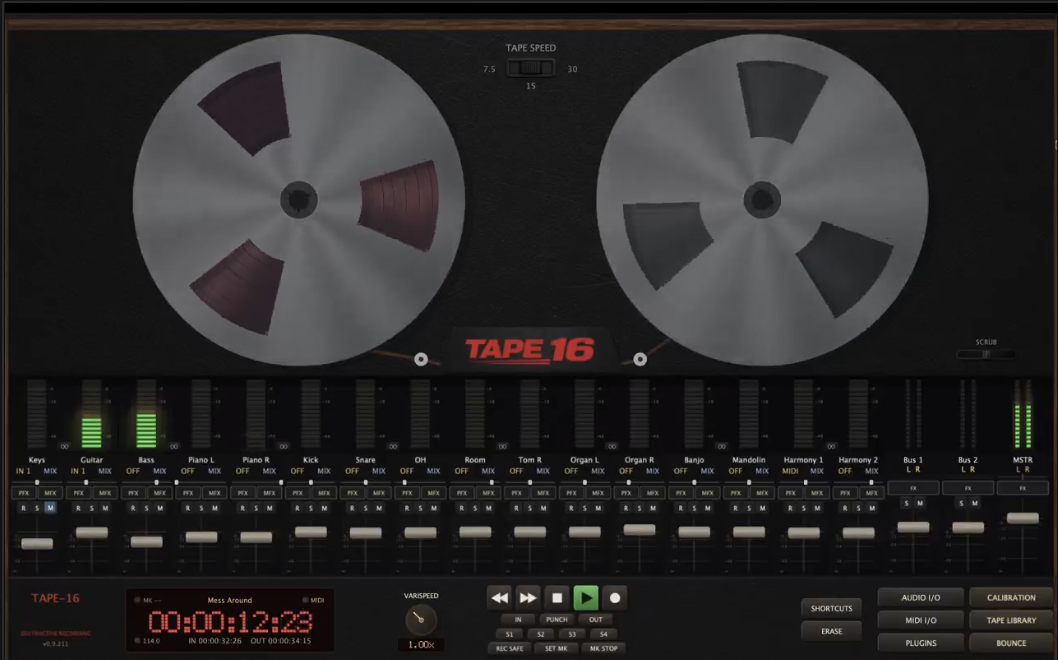This screenshot has width=1058, height=660.
Task: Open the Tape Library
Action: point(1011,620)
